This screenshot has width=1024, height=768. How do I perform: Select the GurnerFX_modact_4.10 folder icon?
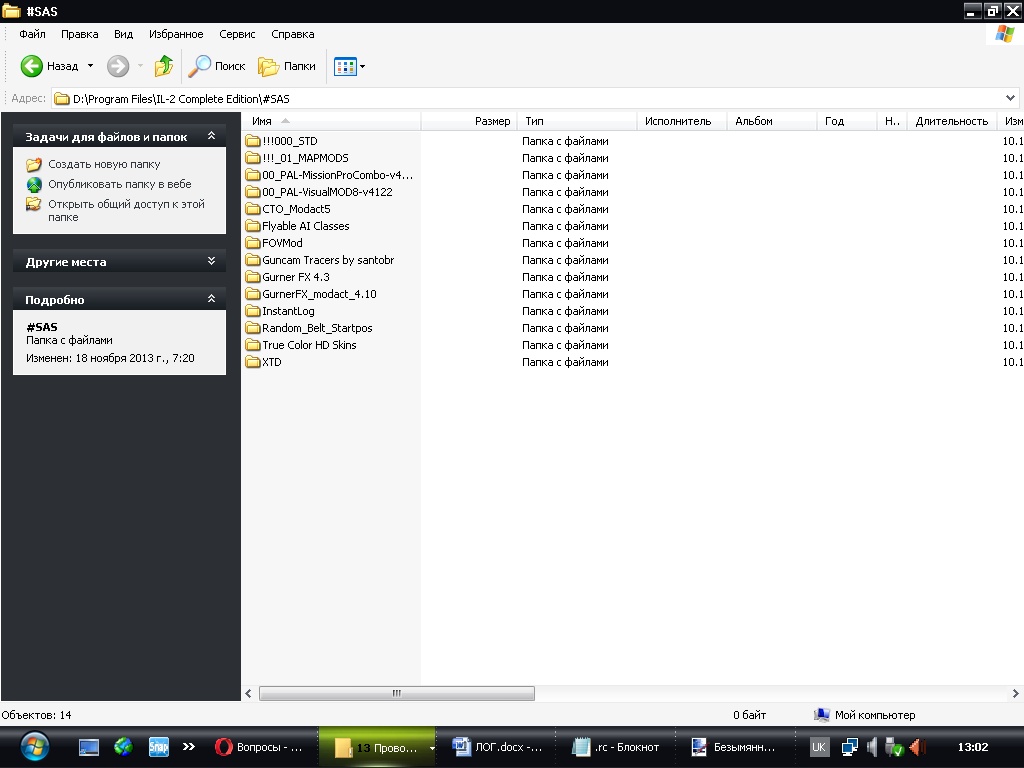click(253, 294)
